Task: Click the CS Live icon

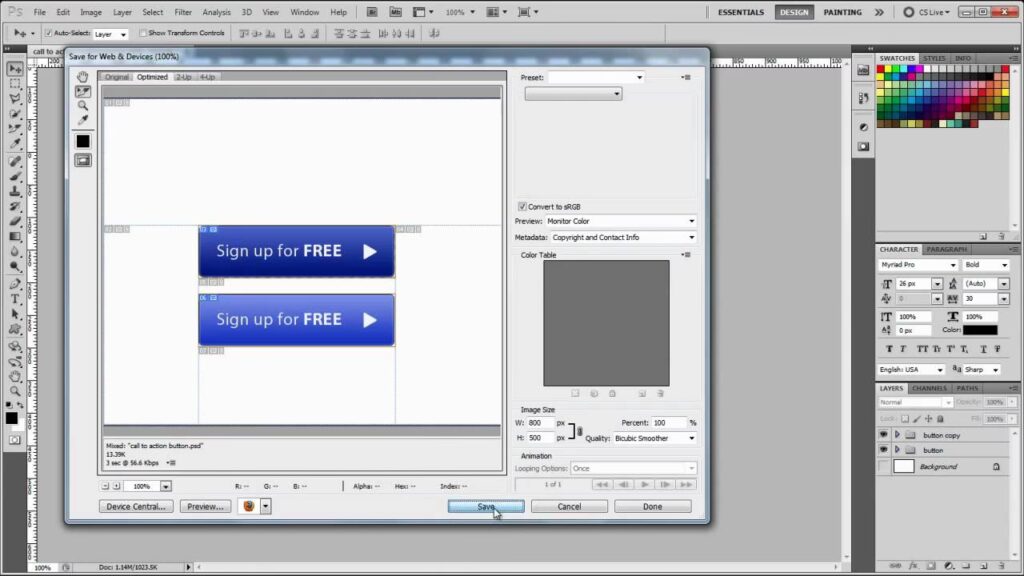Action: click(908, 12)
